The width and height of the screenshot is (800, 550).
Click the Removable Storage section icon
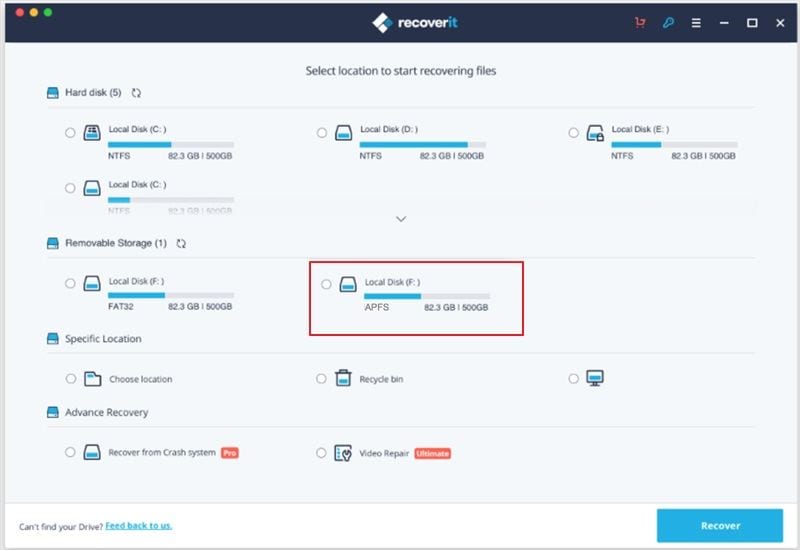(x=53, y=243)
